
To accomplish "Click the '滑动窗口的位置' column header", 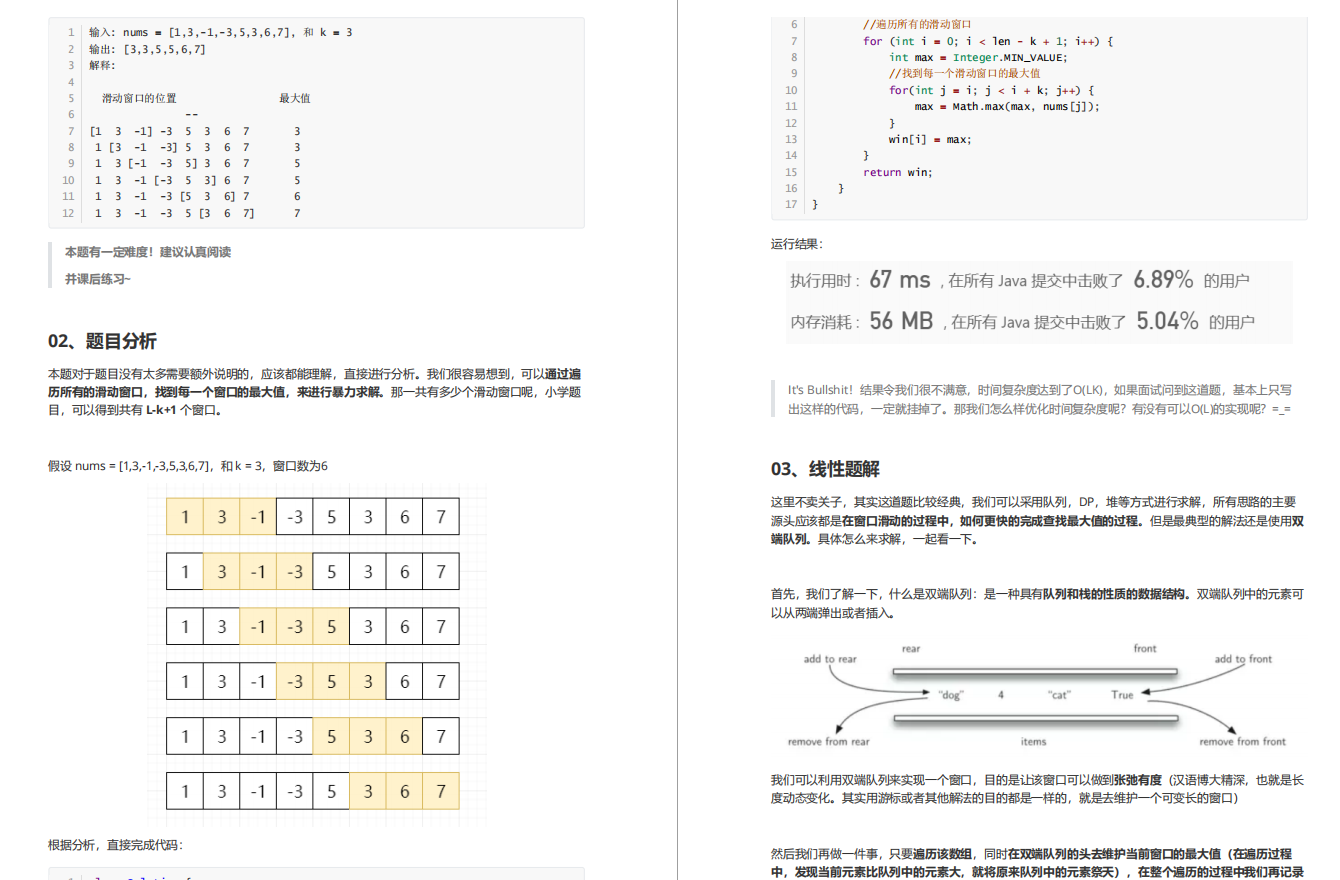I will tap(139, 98).
